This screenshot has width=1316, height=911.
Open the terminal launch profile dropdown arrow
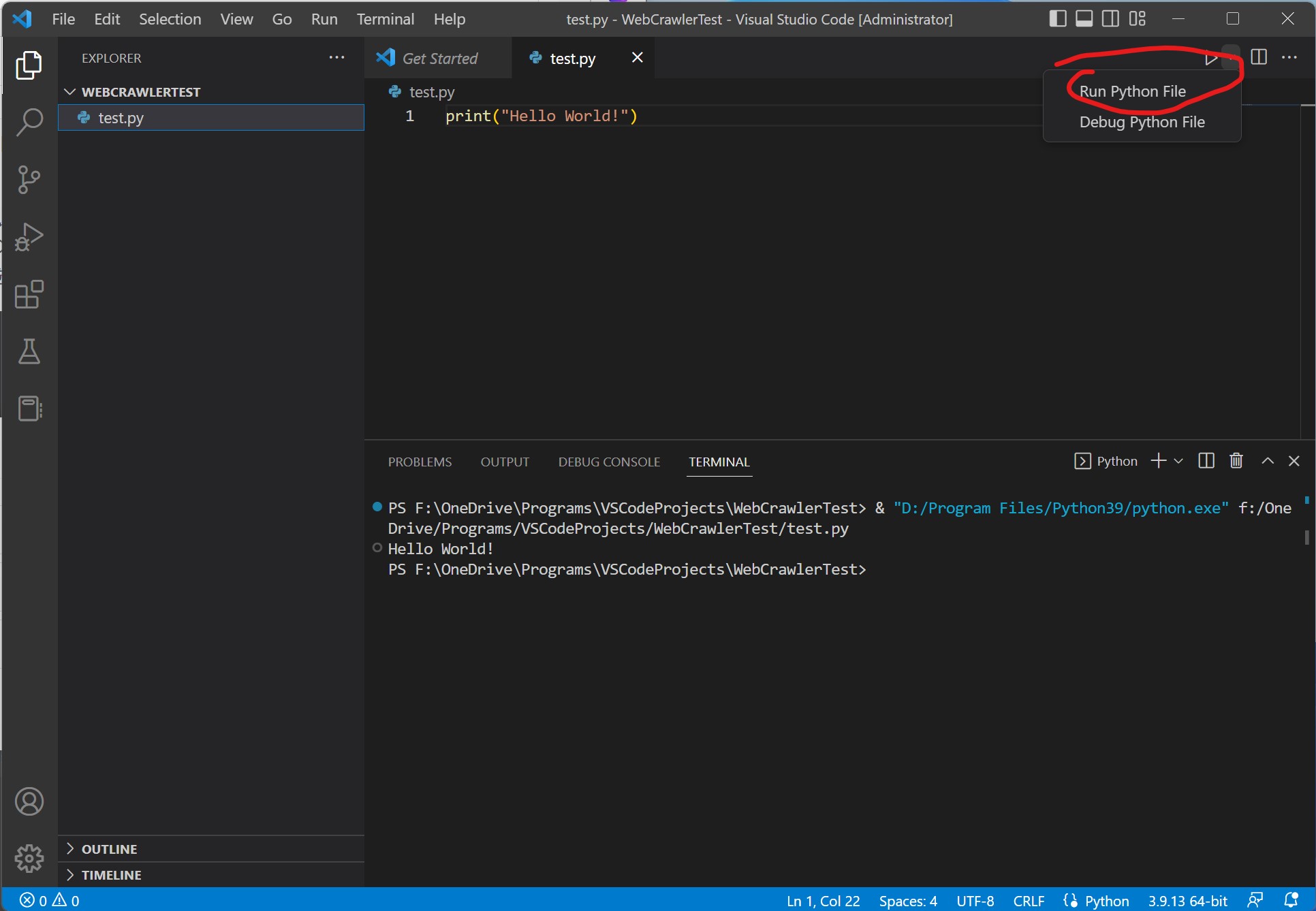(1178, 462)
